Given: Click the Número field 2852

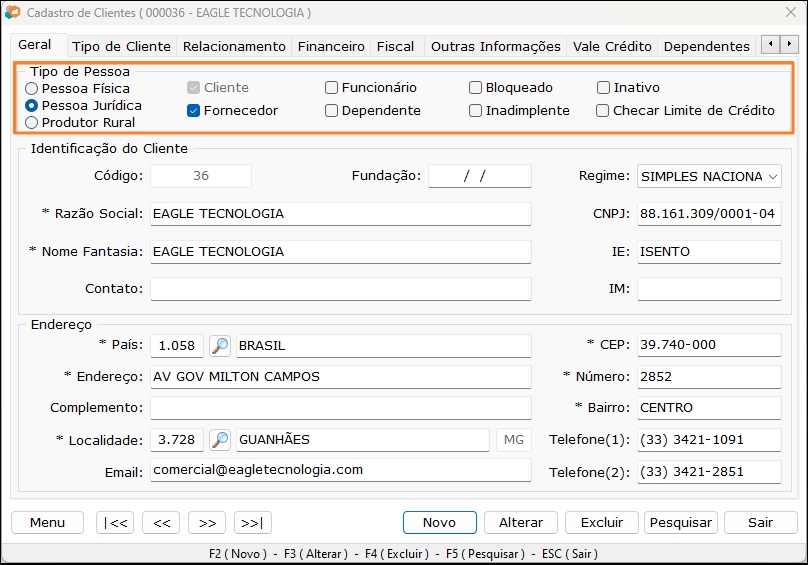Looking at the screenshot, I should [x=709, y=377].
